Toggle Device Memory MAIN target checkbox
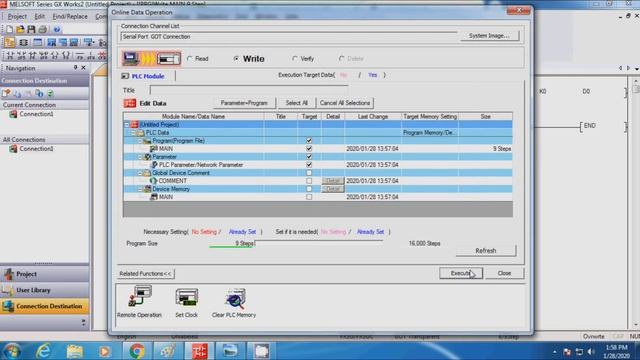The height and width of the screenshot is (360, 640). [x=309, y=197]
